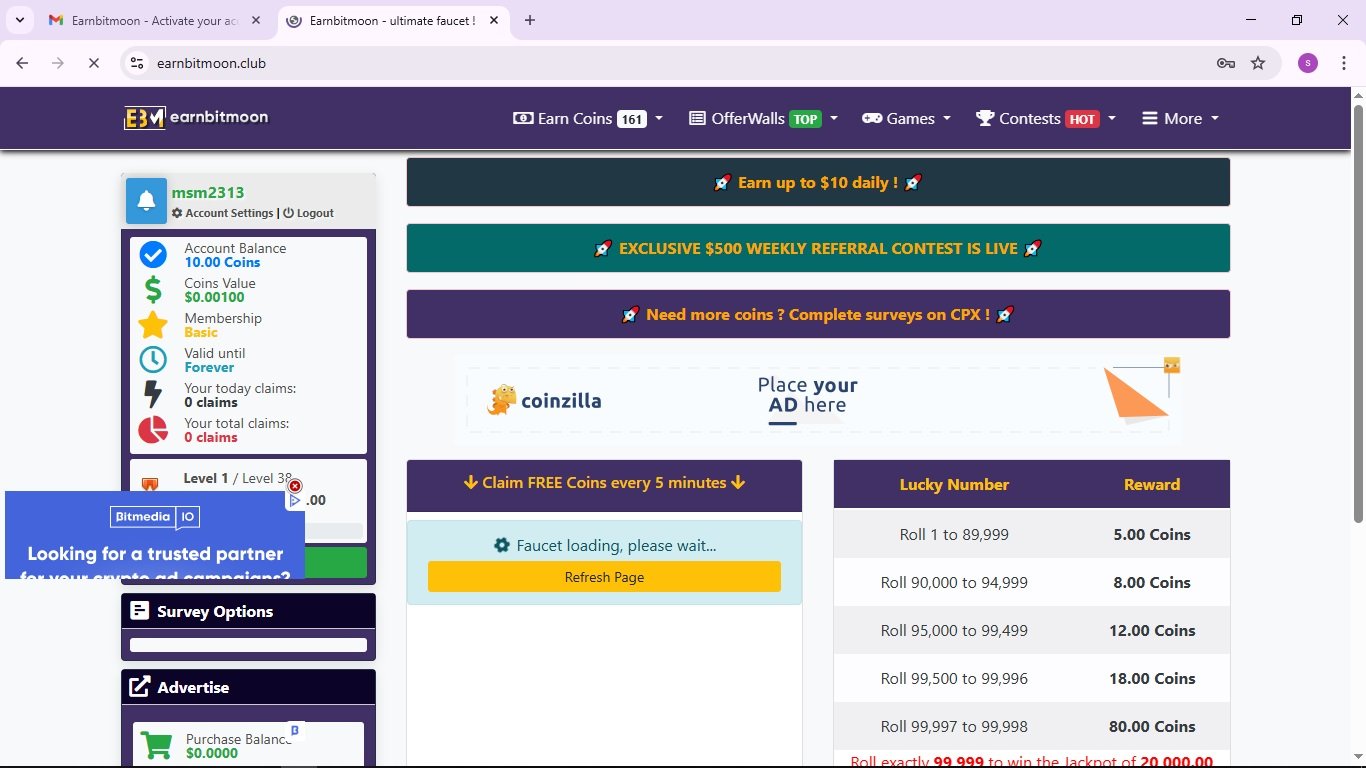The width and height of the screenshot is (1366, 768).
Task: Click the 18.00 Coins reward cell
Action: (1152, 678)
